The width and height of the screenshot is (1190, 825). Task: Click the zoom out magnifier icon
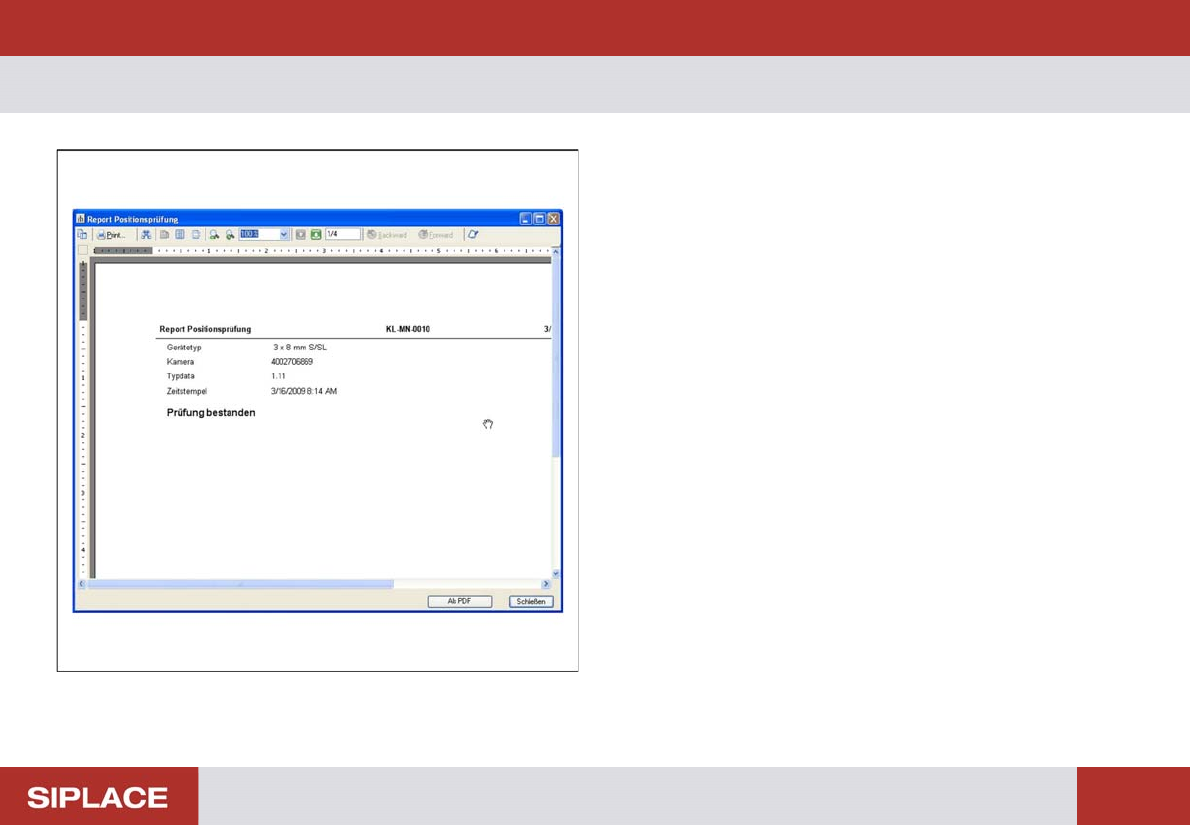click(230, 235)
